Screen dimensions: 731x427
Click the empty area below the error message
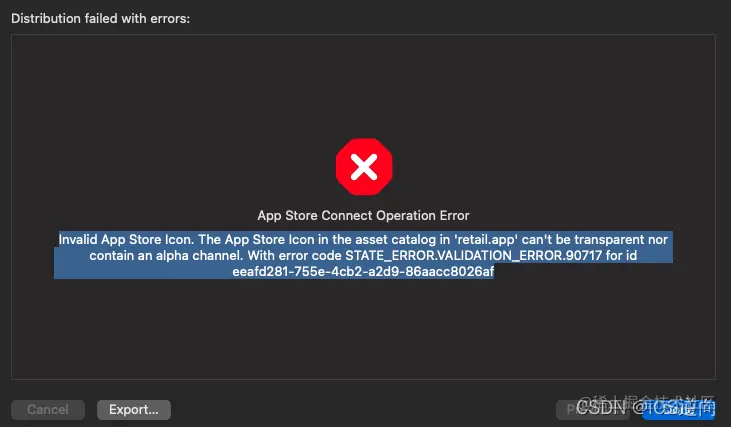click(x=364, y=329)
